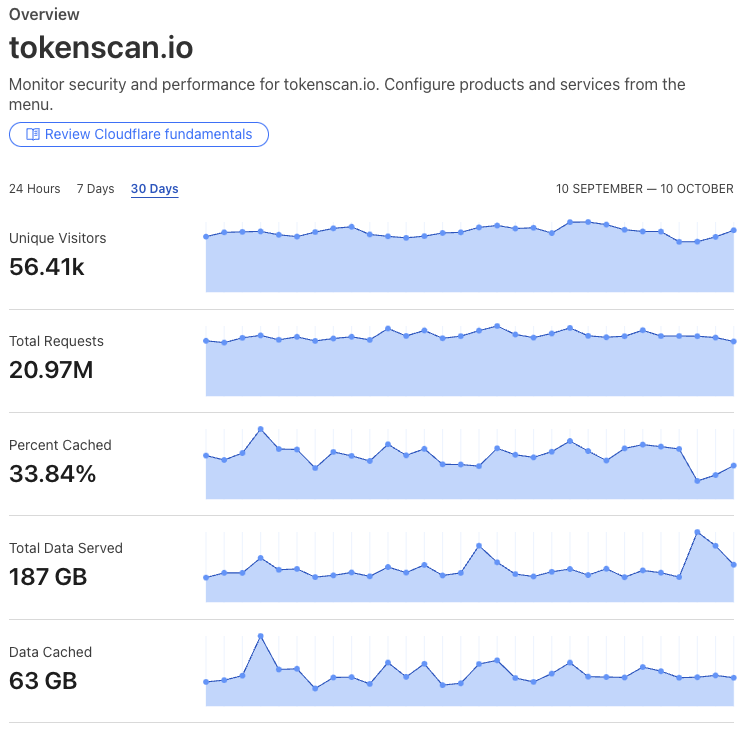Switch to the 24 Hours tab
Image resolution: width=743 pixels, height=736 pixels.
pos(35,189)
